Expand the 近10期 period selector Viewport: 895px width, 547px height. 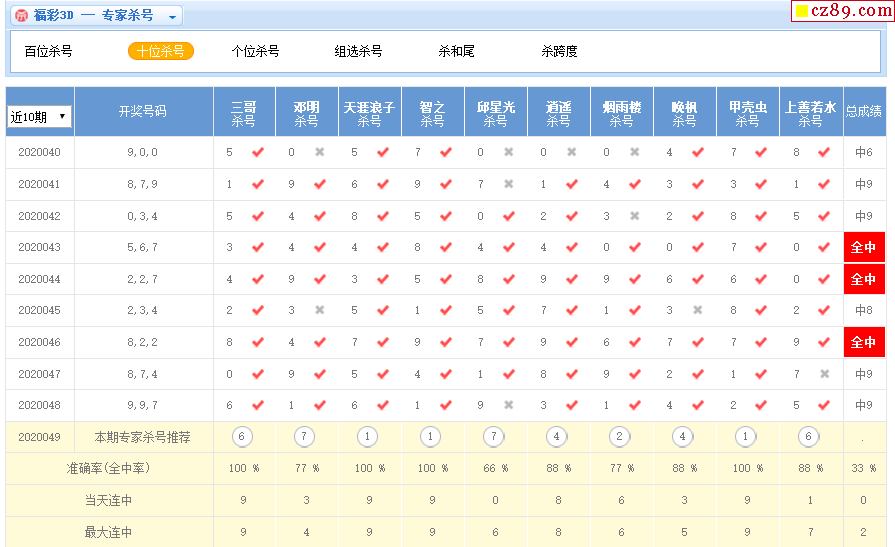(x=39, y=116)
